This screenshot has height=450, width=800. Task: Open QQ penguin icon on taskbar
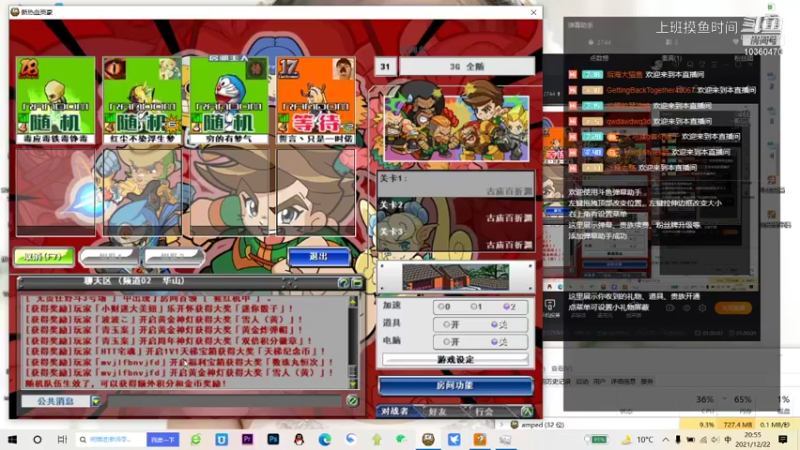(x=299, y=439)
